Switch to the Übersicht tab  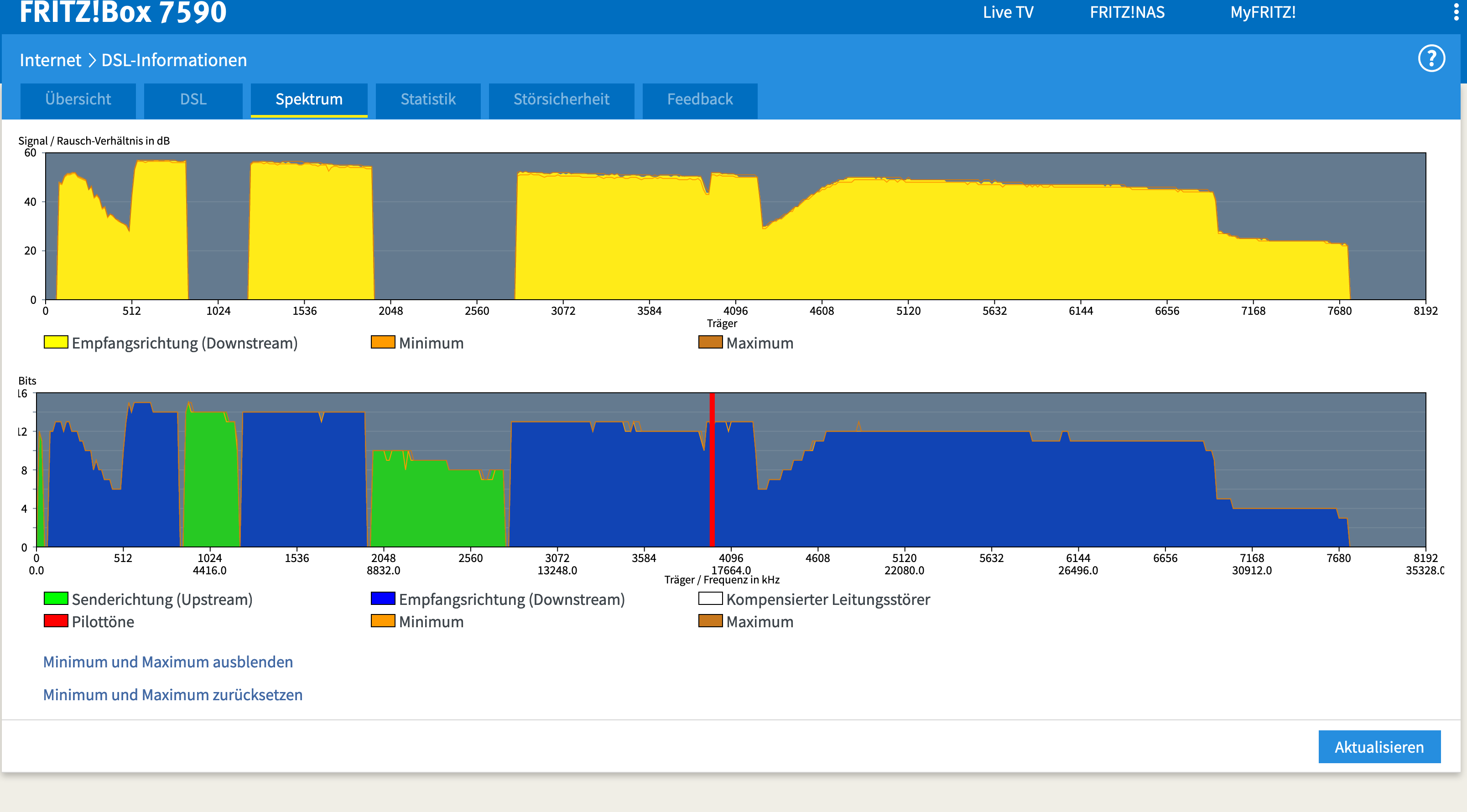tap(78, 99)
